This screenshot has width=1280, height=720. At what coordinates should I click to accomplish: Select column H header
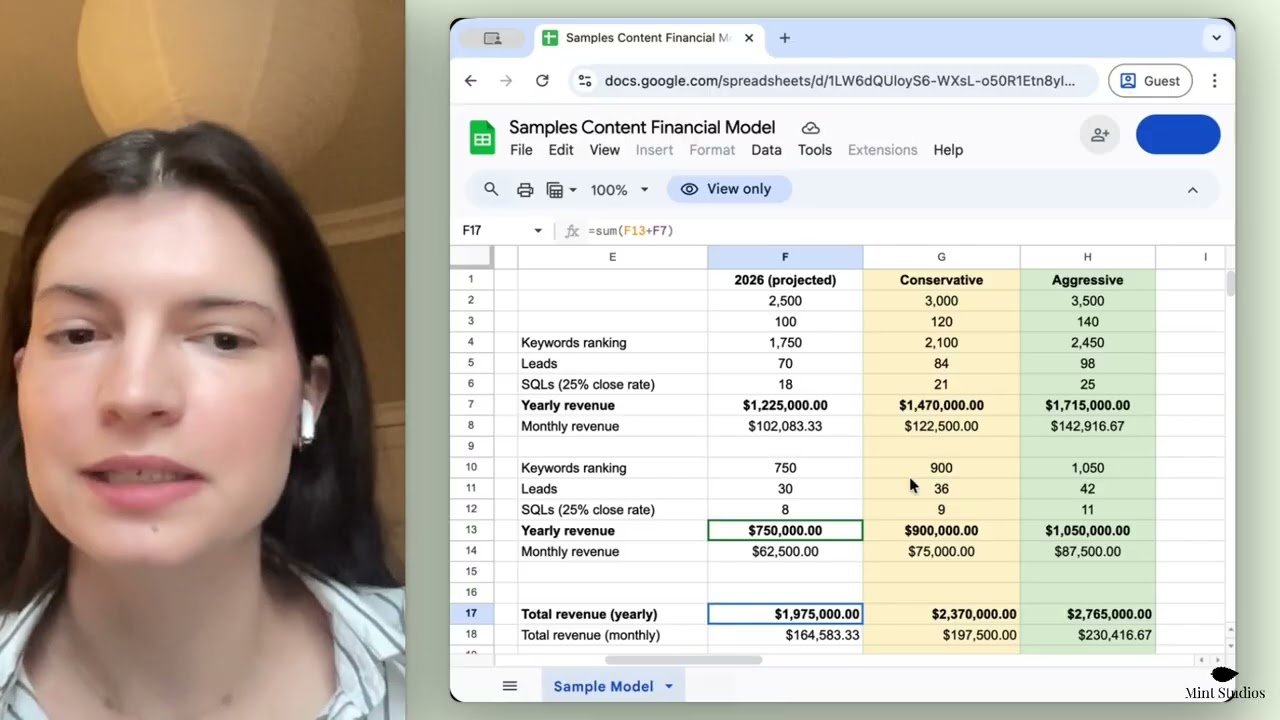(x=1087, y=257)
